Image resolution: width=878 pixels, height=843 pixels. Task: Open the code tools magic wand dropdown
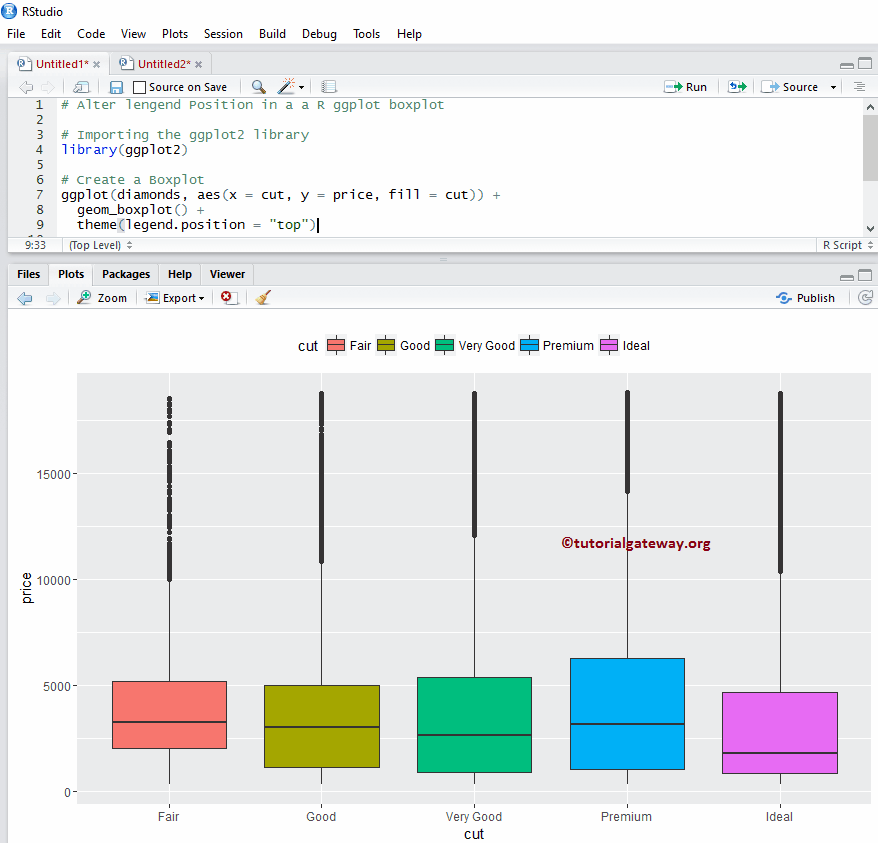291,87
